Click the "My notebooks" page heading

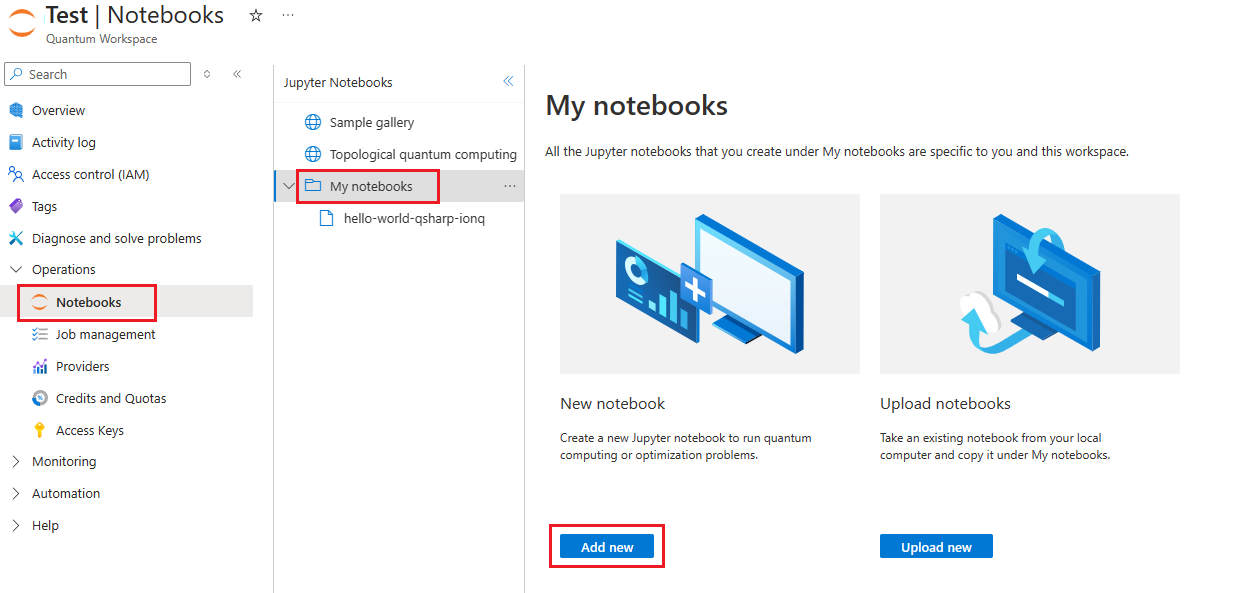(x=637, y=105)
